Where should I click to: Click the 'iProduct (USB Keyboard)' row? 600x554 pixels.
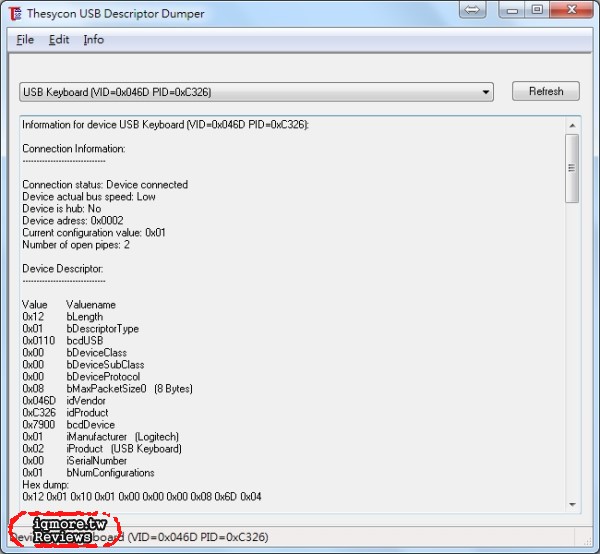(102, 448)
